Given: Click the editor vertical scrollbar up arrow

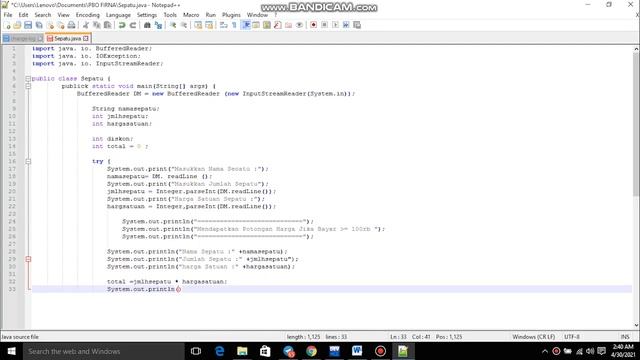Looking at the screenshot, I should coord(636,49).
